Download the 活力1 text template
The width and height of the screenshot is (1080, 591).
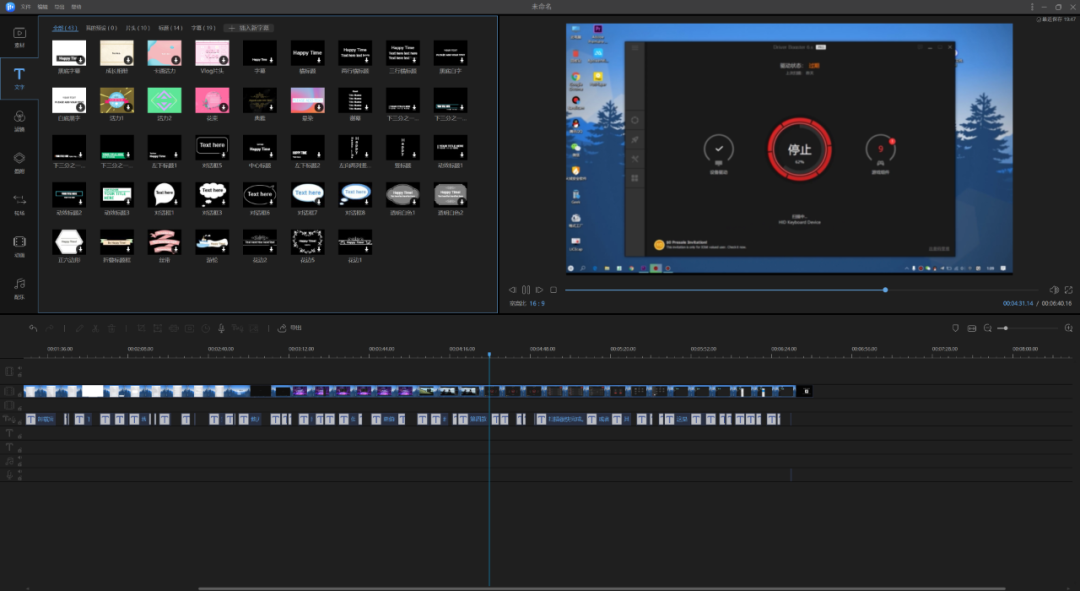point(128,107)
